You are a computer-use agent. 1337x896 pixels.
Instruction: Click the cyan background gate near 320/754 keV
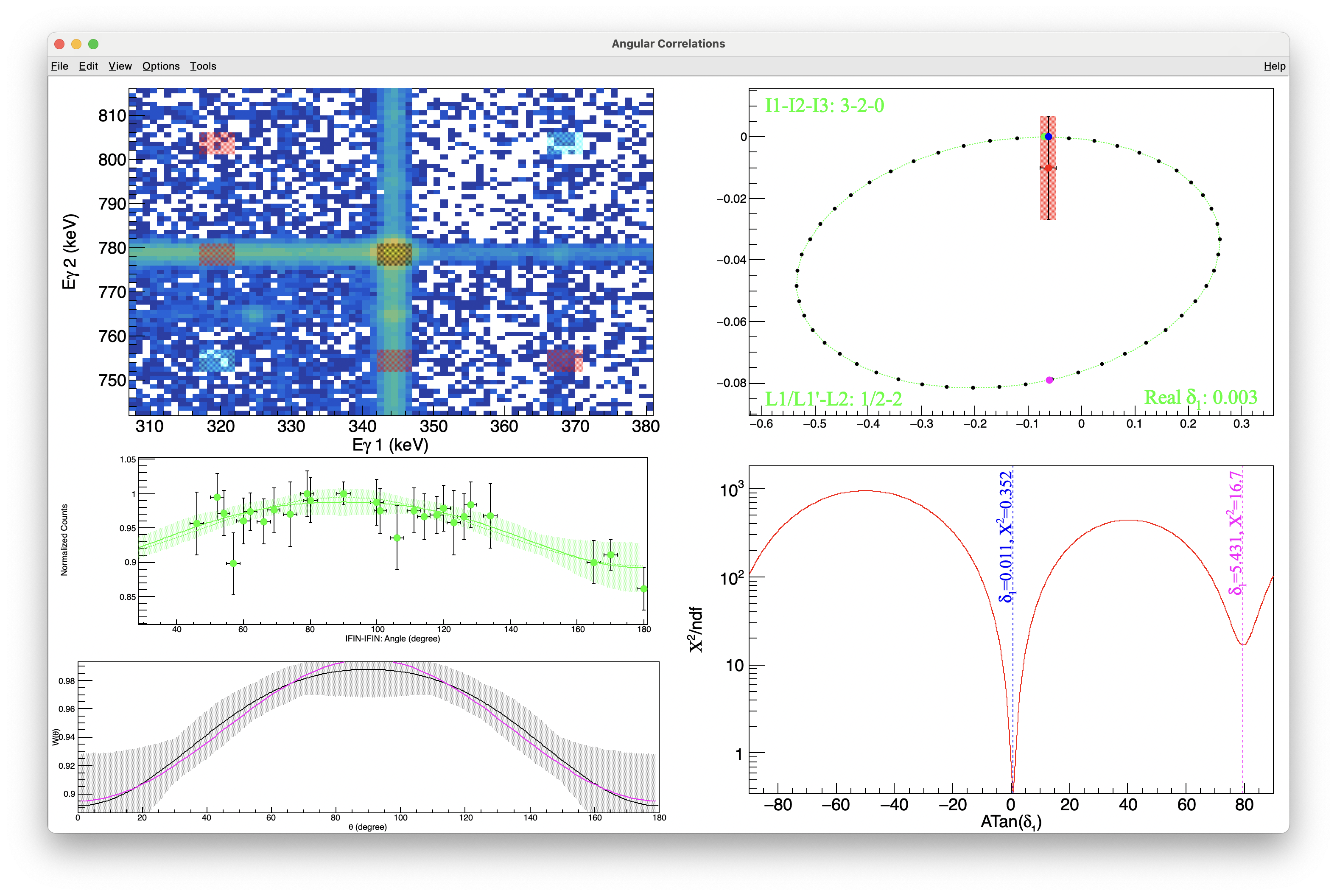(x=217, y=361)
